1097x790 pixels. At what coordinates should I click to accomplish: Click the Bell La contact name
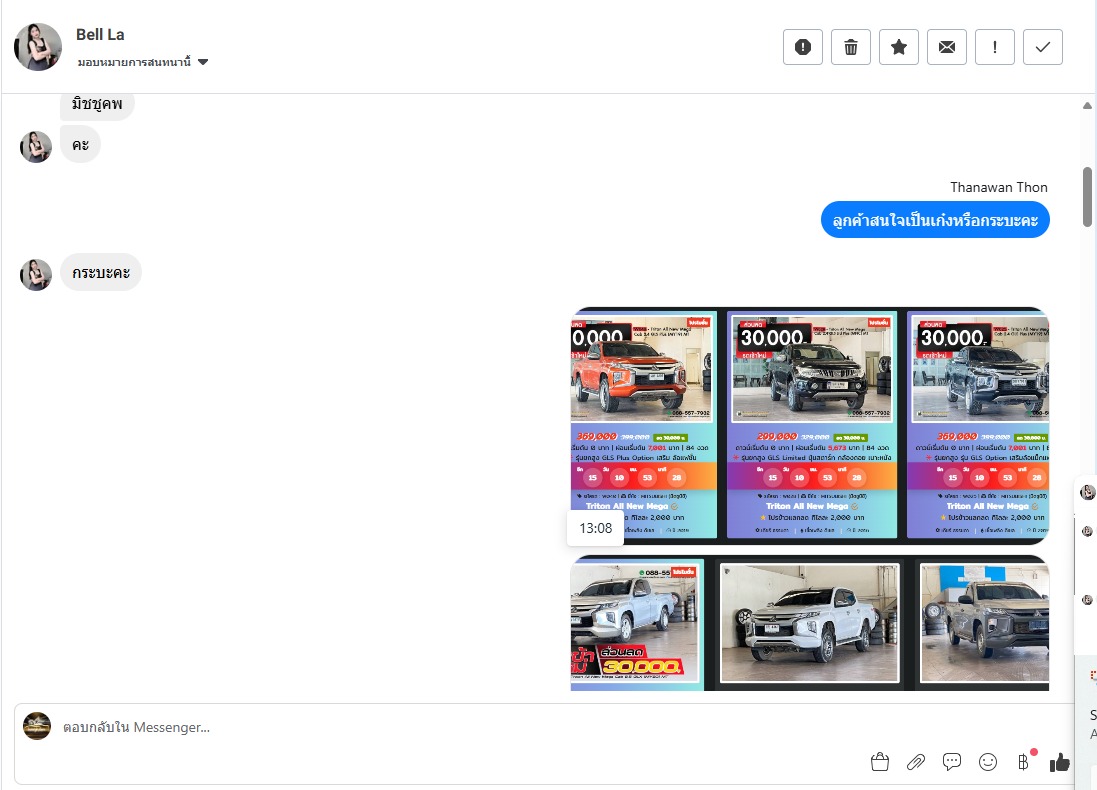[100, 35]
